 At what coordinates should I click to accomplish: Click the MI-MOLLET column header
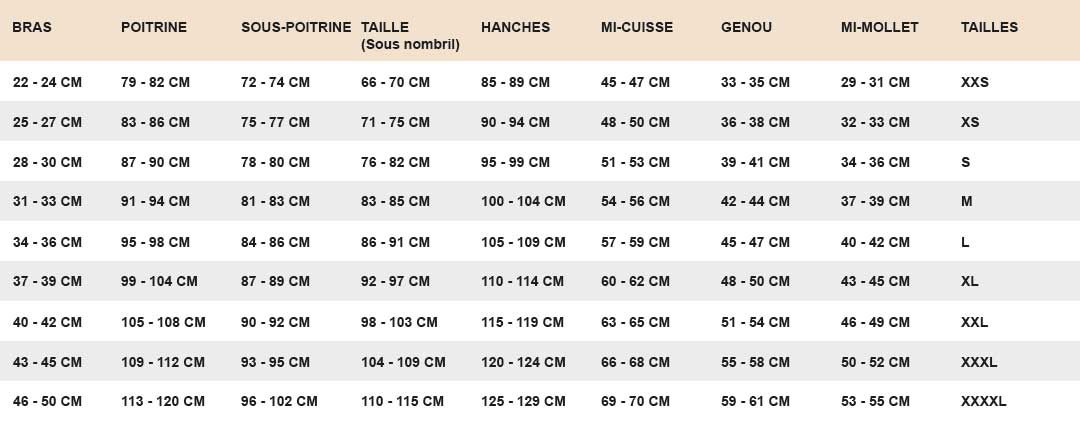coord(879,28)
